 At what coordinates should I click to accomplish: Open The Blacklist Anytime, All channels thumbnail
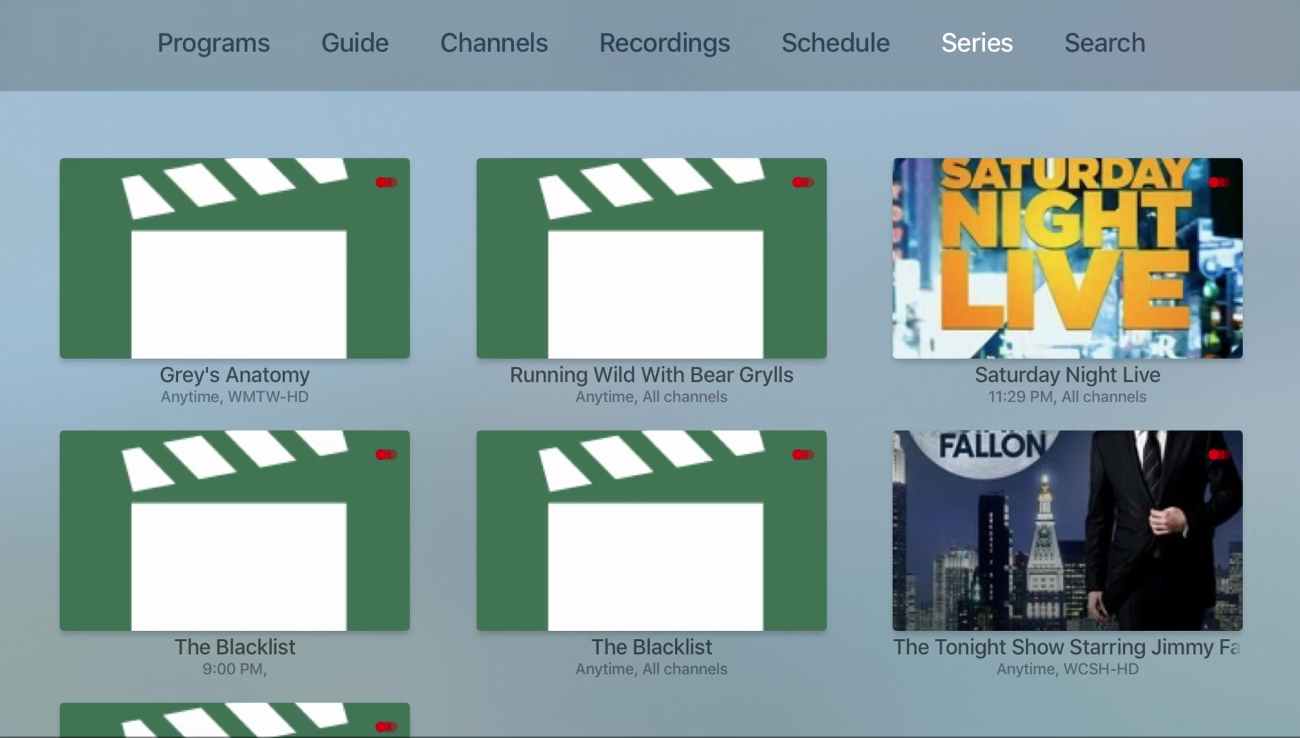click(652, 530)
